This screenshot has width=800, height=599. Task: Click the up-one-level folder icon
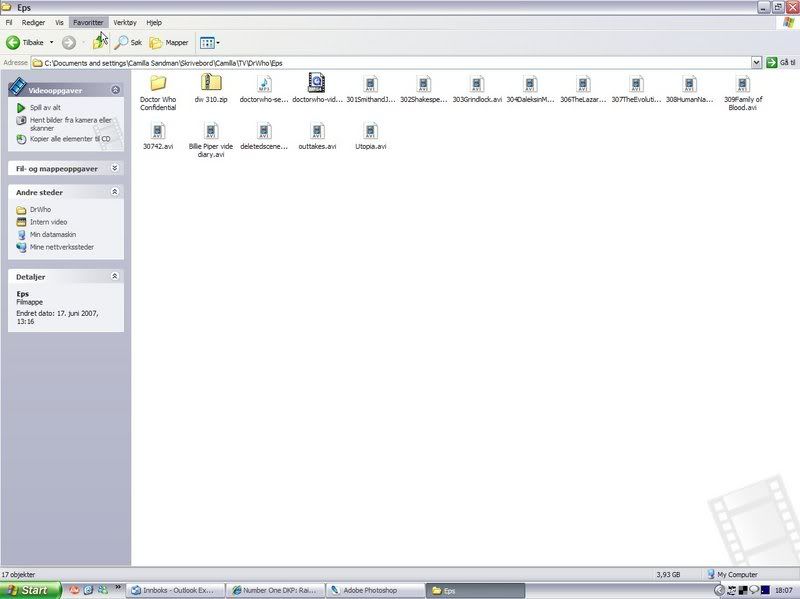coord(99,43)
